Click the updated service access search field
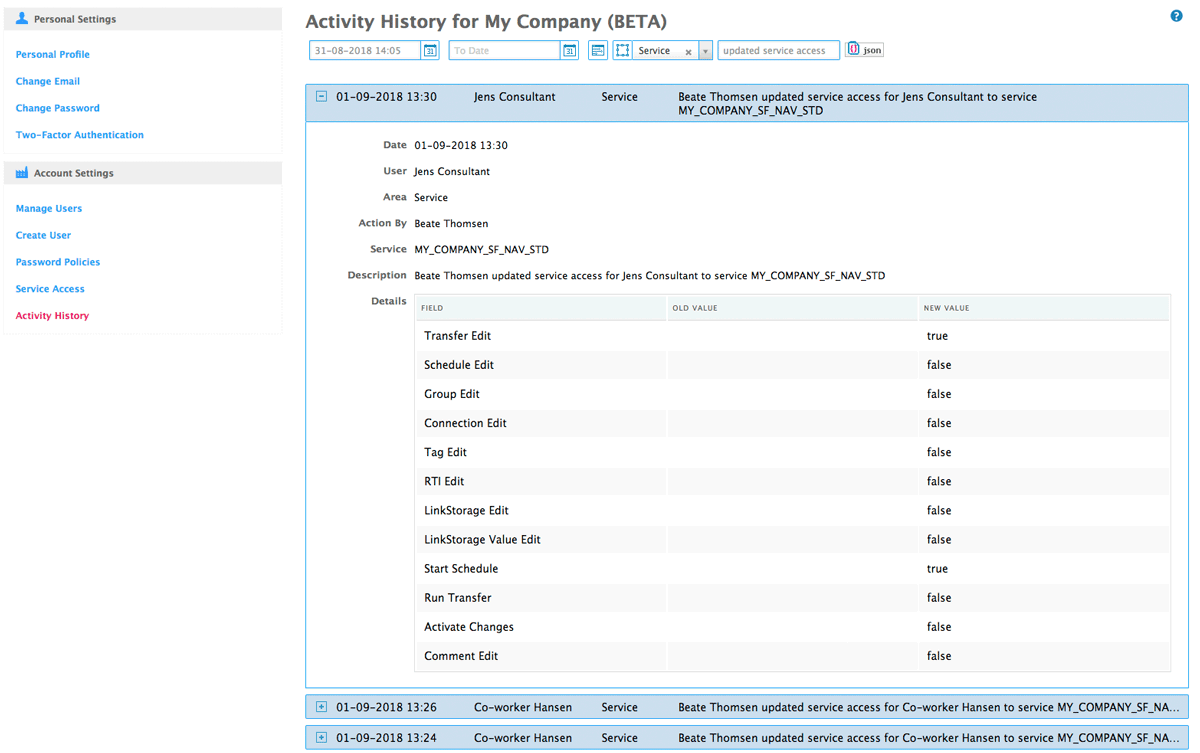Screen dimensions: 1200x753 point(778,51)
